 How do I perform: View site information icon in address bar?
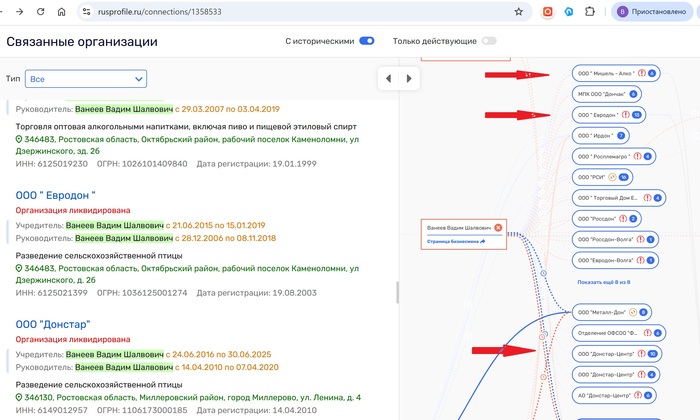[x=87, y=12]
